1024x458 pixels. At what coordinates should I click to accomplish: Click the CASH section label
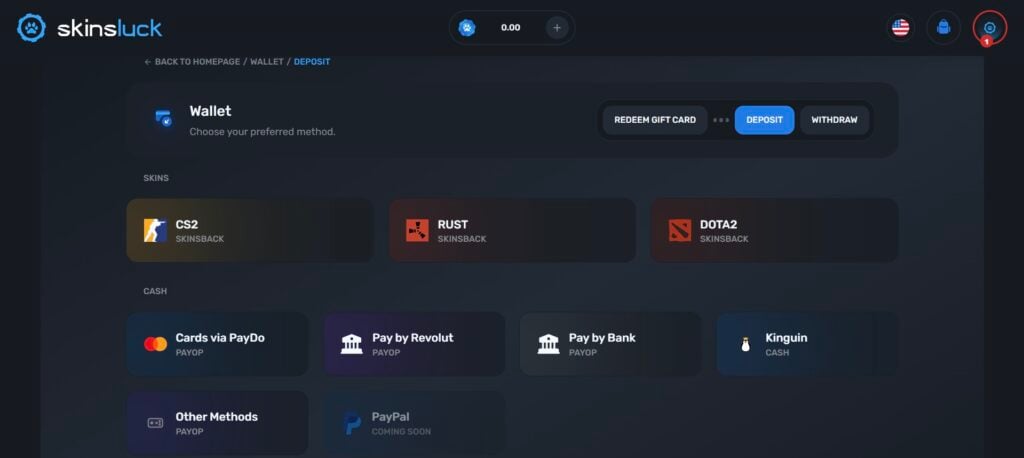[x=155, y=291]
